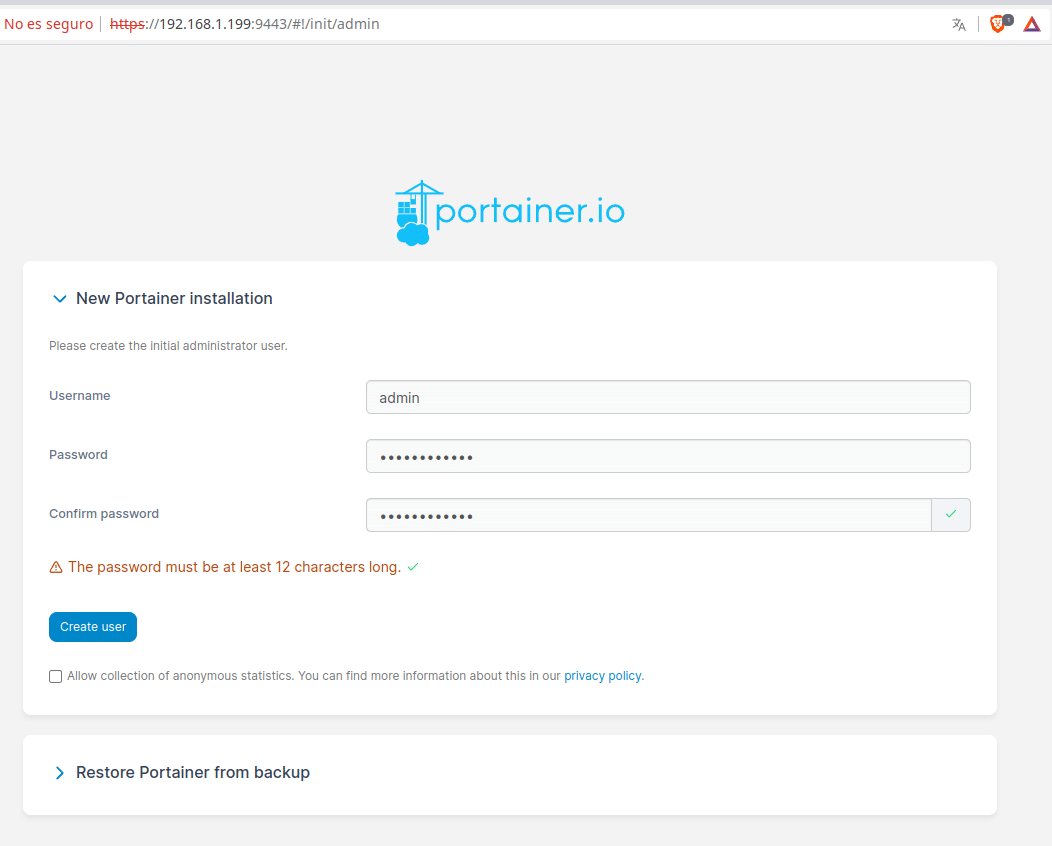Click the green check after the password requirement text
Viewport: 1052px width, 846px height.
[x=412, y=566]
